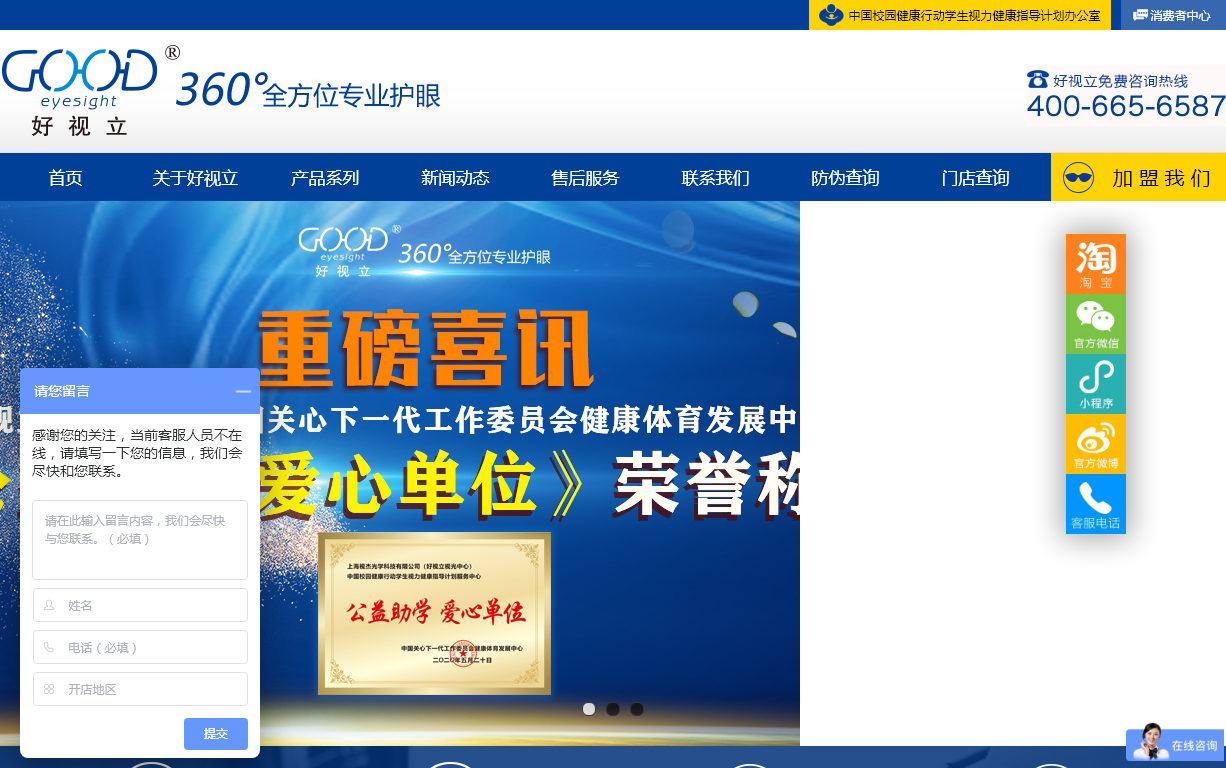Click the telephone icon beside 好视立免费咨询热线
1226x768 pixels.
[x=1037, y=80]
